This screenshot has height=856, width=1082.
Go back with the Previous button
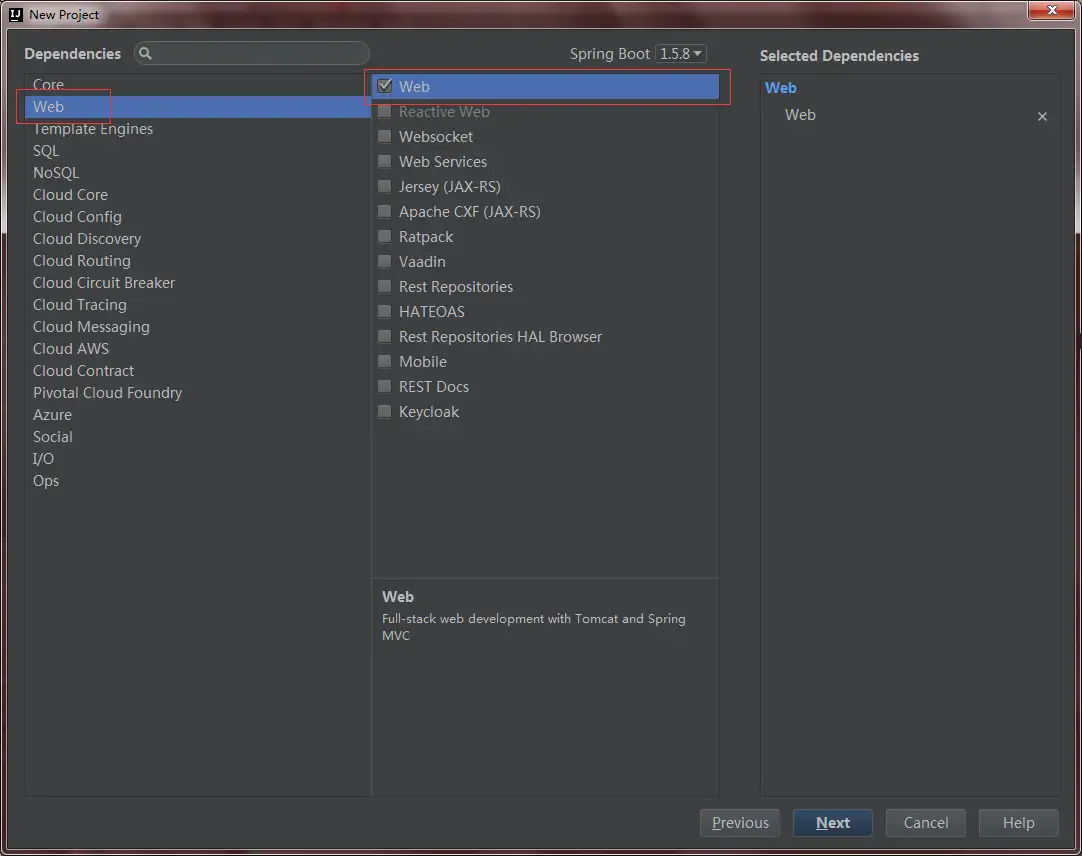(740, 823)
